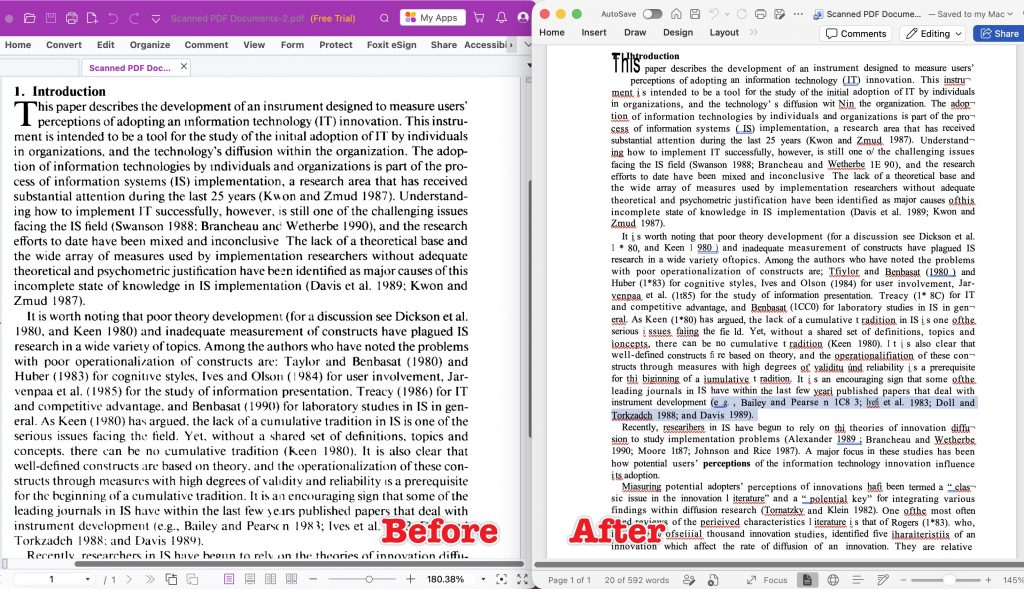Image resolution: width=1024 pixels, height=589 pixels.
Task: Redo the action in Foxit
Action: (x=134, y=18)
